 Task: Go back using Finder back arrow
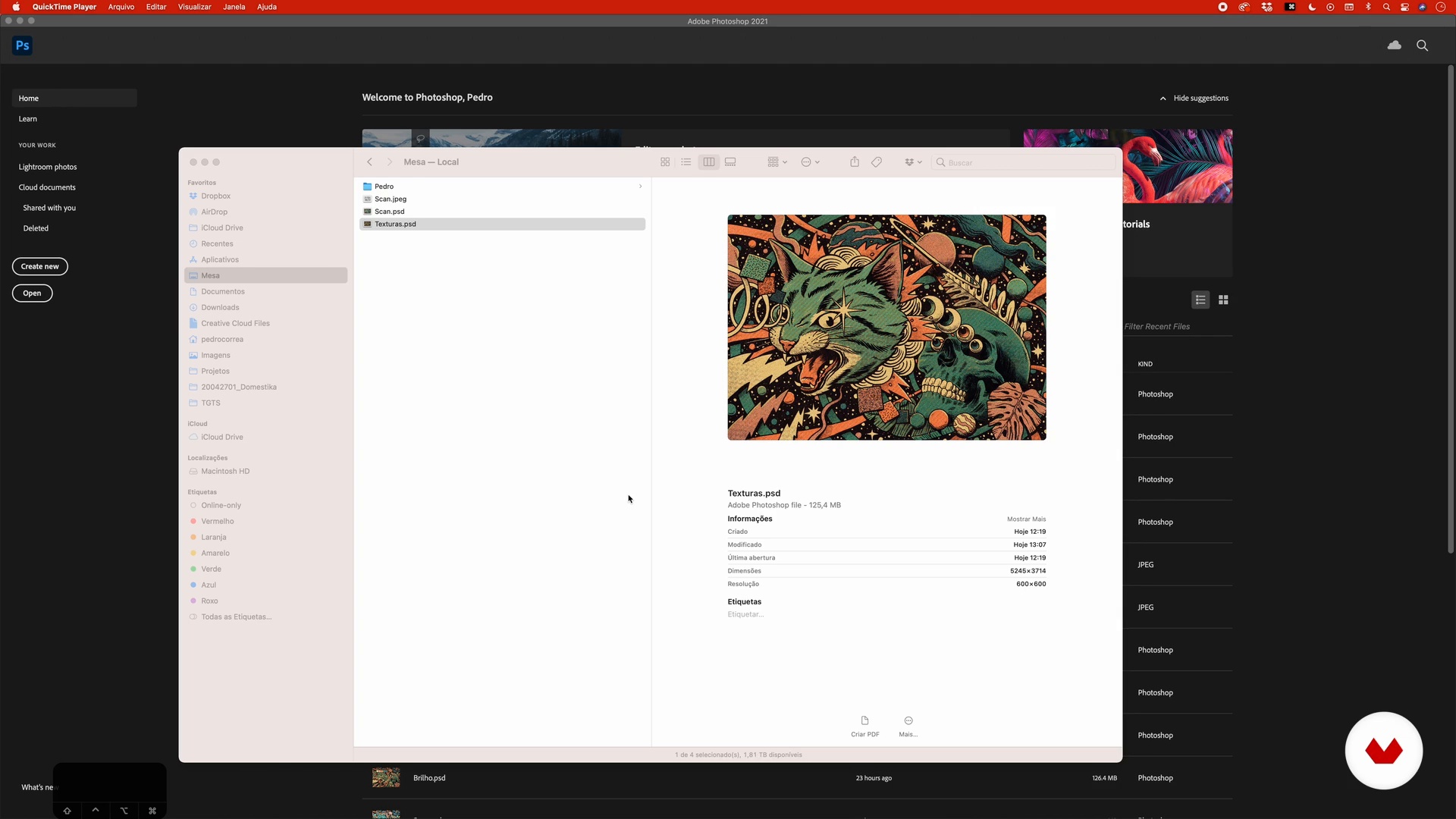[x=370, y=162]
